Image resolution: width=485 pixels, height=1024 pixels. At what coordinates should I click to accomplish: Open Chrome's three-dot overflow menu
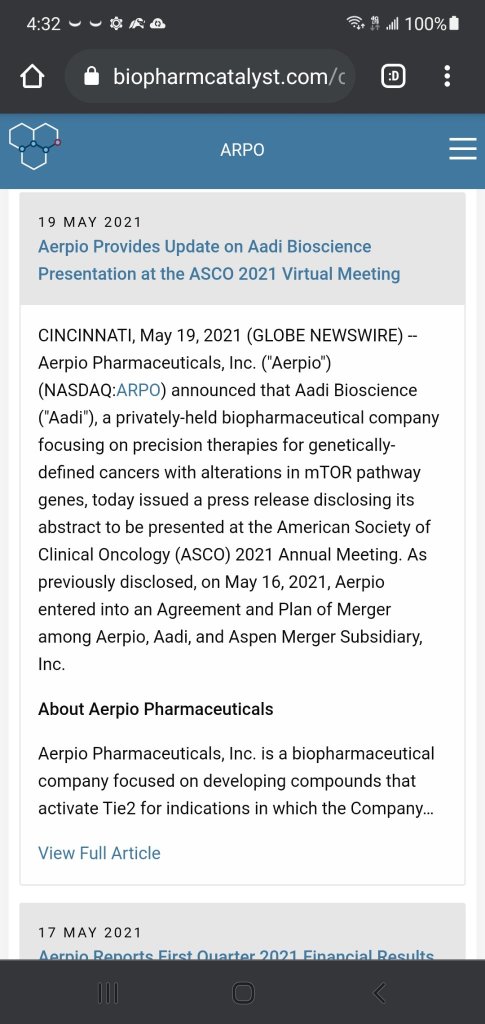(x=447, y=77)
